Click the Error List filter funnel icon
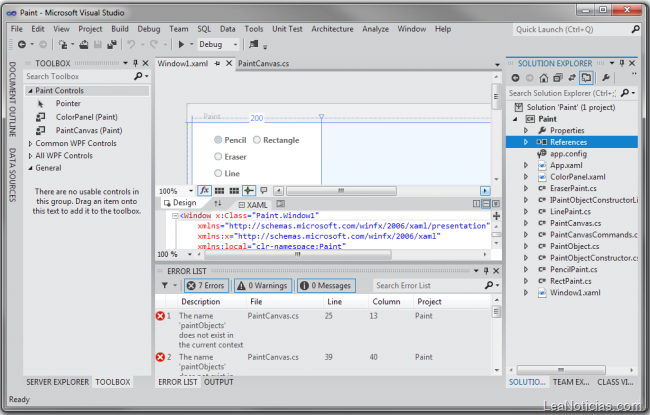 click(165, 285)
